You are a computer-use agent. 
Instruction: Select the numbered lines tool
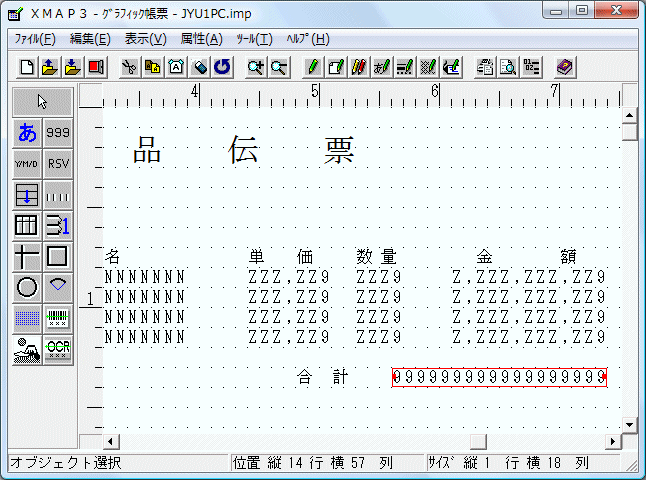click(x=58, y=226)
